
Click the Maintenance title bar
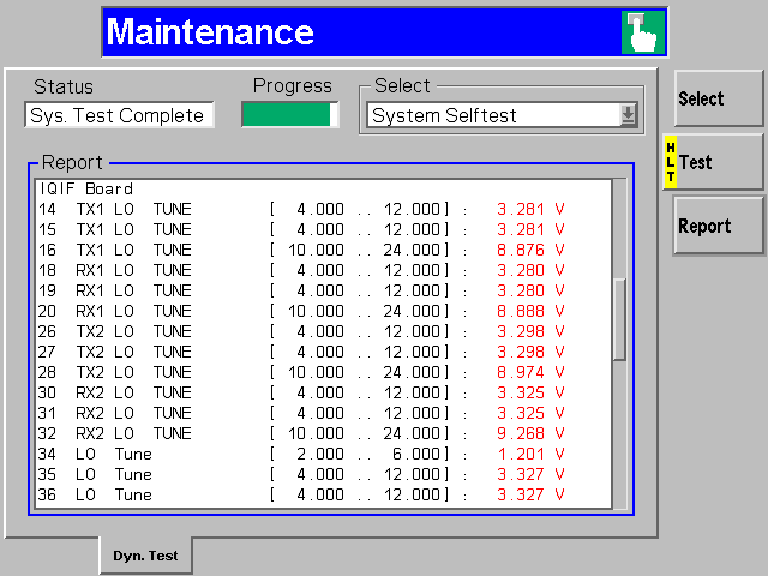pos(384,32)
